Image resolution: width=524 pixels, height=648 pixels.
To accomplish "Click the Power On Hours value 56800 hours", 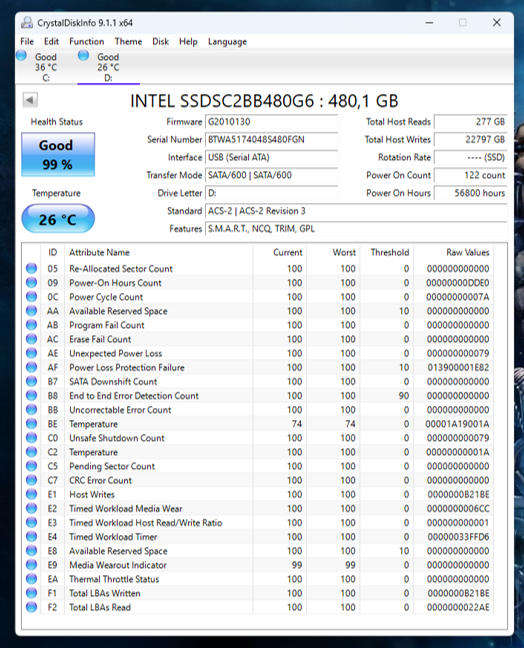I will [x=471, y=193].
